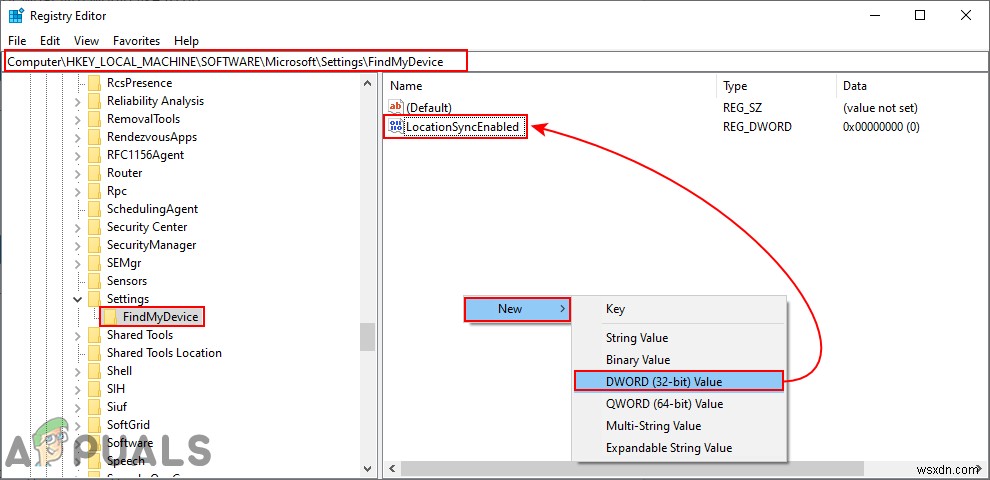Screen dimensions: 990x480
Task: Expand the Reliability Analysis key
Action: [x=78, y=101]
